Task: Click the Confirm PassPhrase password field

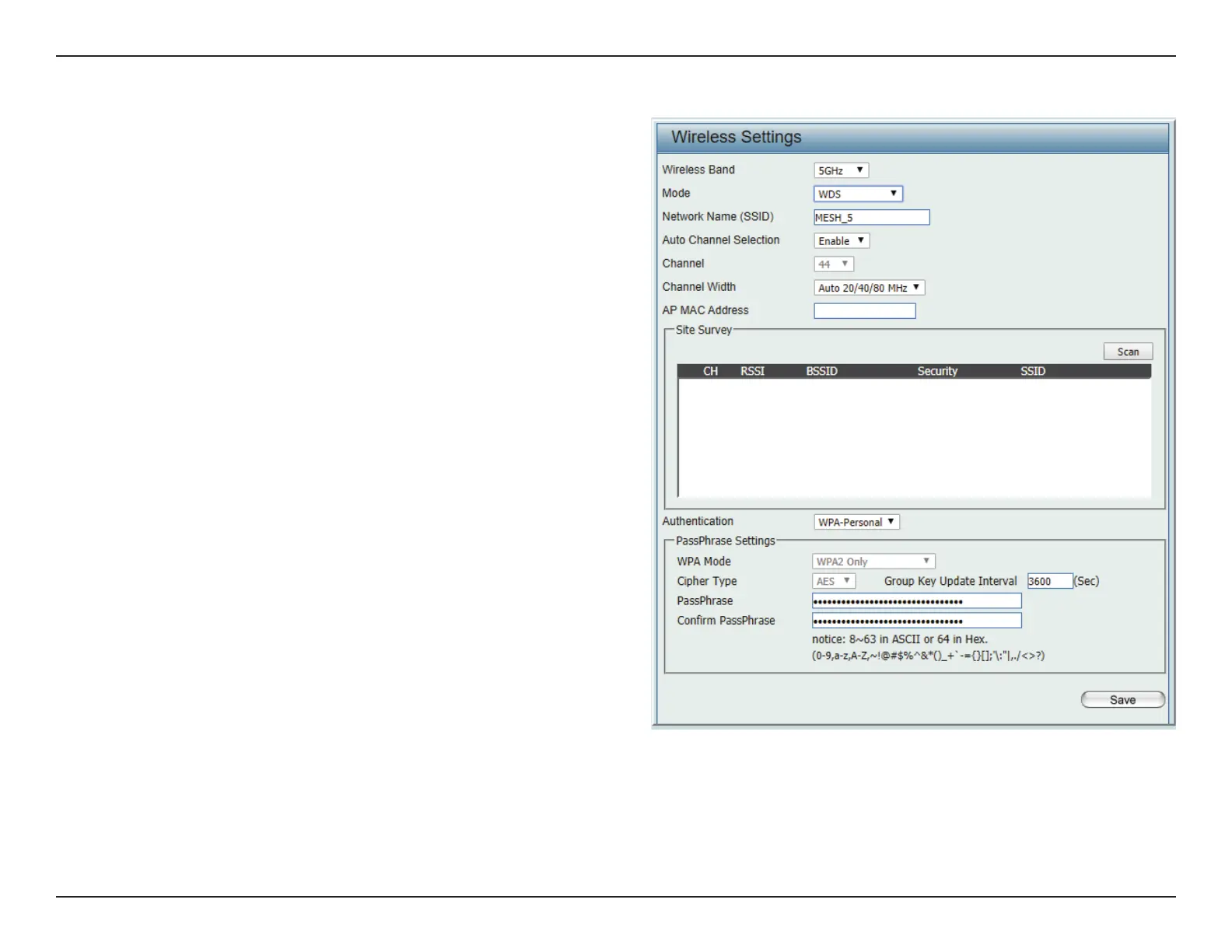Action: (x=916, y=621)
